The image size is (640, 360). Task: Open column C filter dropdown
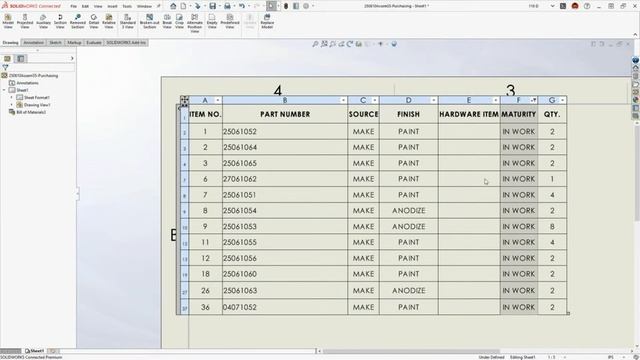(375, 100)
